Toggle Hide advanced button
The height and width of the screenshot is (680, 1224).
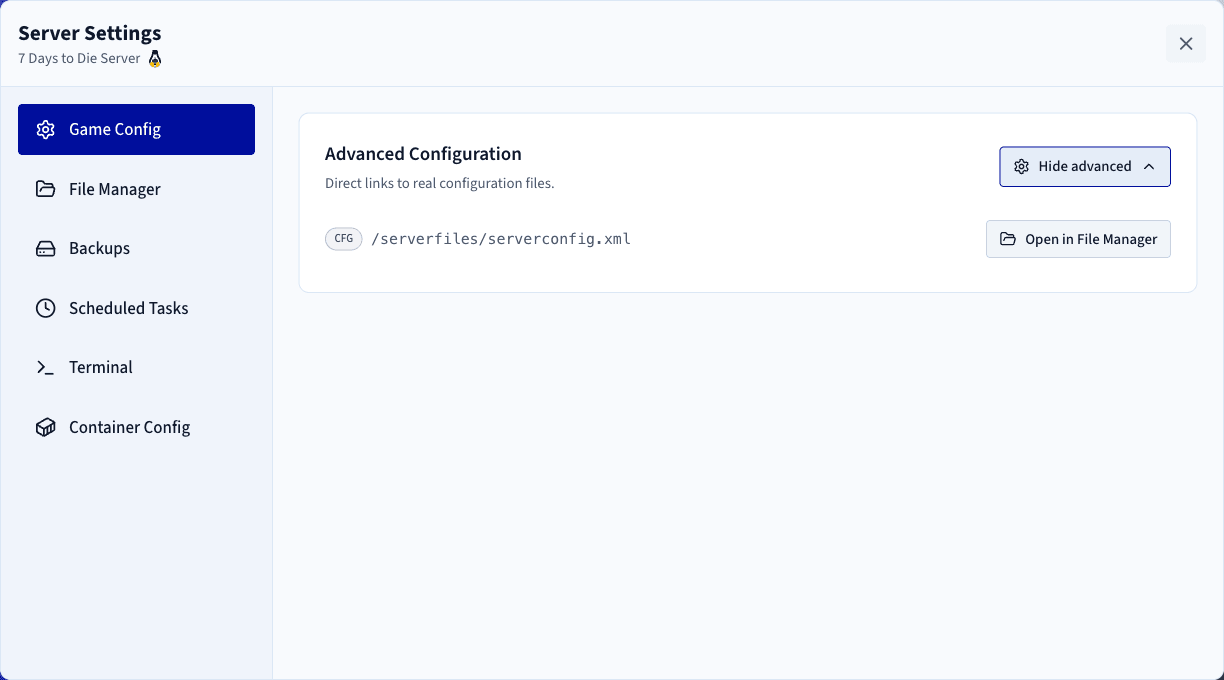click(x=1085, y=167)
